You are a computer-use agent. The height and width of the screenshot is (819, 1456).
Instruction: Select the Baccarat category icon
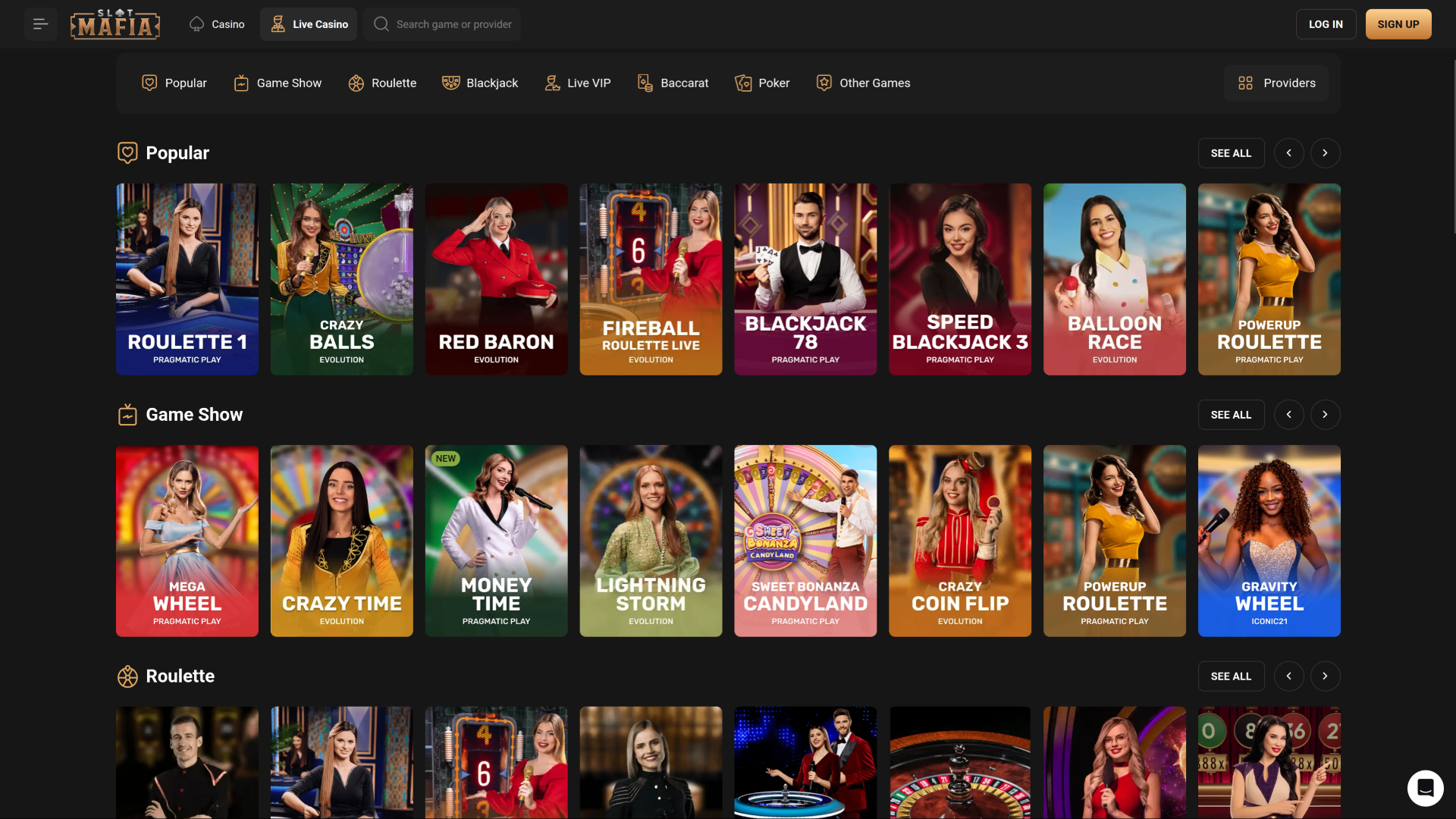[645, 83]
